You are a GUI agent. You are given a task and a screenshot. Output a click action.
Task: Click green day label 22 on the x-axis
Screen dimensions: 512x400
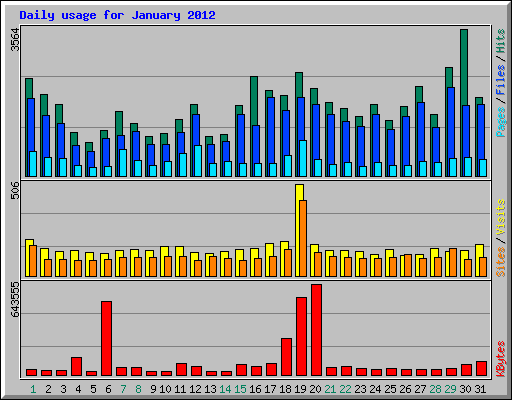(345, 389)
